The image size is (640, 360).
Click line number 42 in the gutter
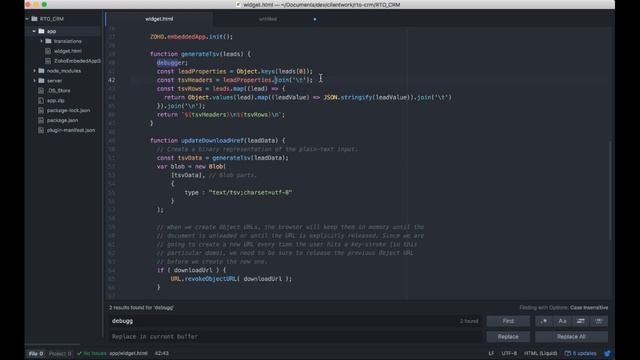(x=112, y=80)
